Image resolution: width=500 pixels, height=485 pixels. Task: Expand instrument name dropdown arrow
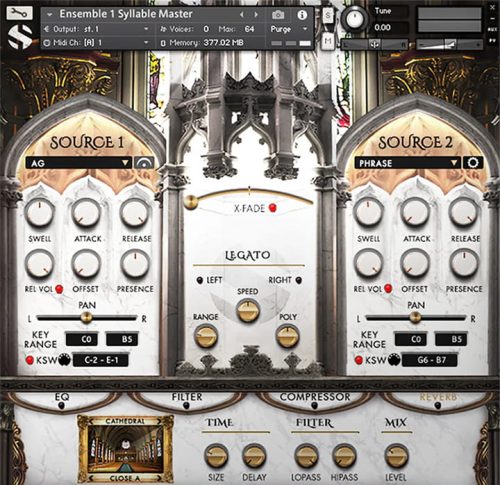tap(50, 15)
